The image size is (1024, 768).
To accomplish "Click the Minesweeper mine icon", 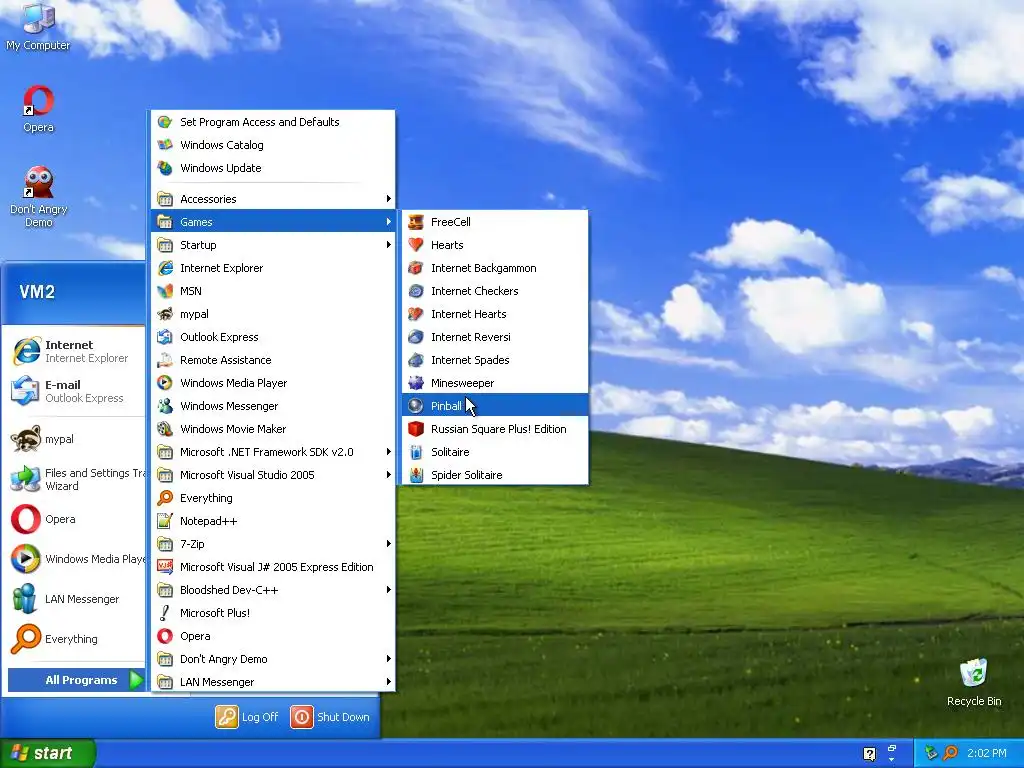I will click(415, 383).
